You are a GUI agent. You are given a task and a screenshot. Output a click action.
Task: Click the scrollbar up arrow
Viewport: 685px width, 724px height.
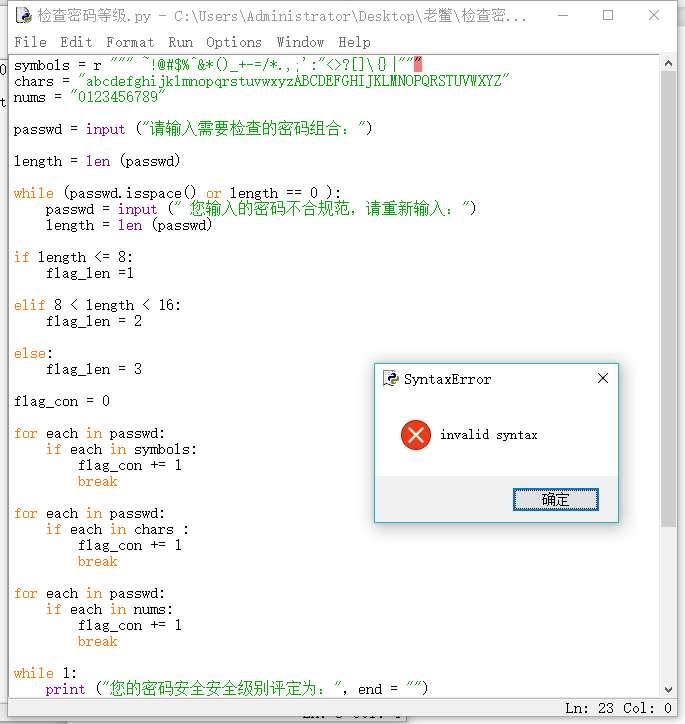(670, 63)
